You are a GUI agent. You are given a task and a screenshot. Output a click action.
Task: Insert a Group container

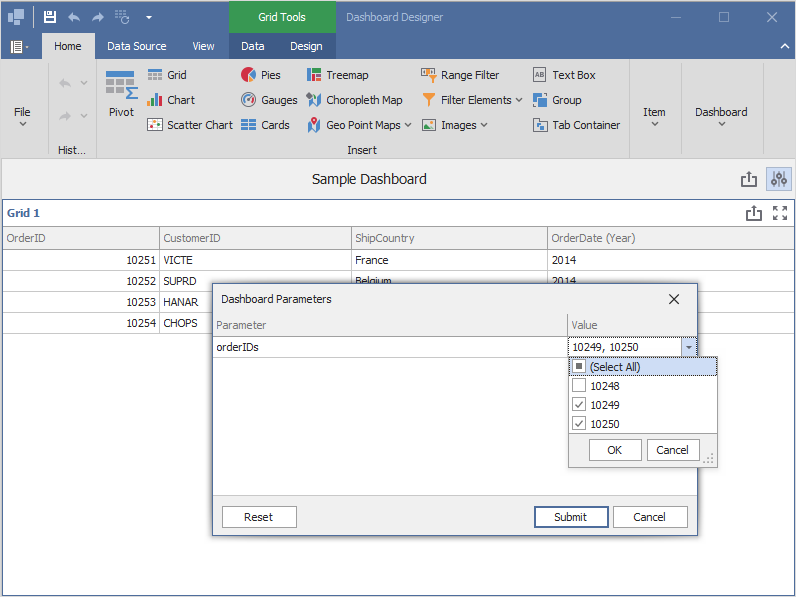[557, 100]
